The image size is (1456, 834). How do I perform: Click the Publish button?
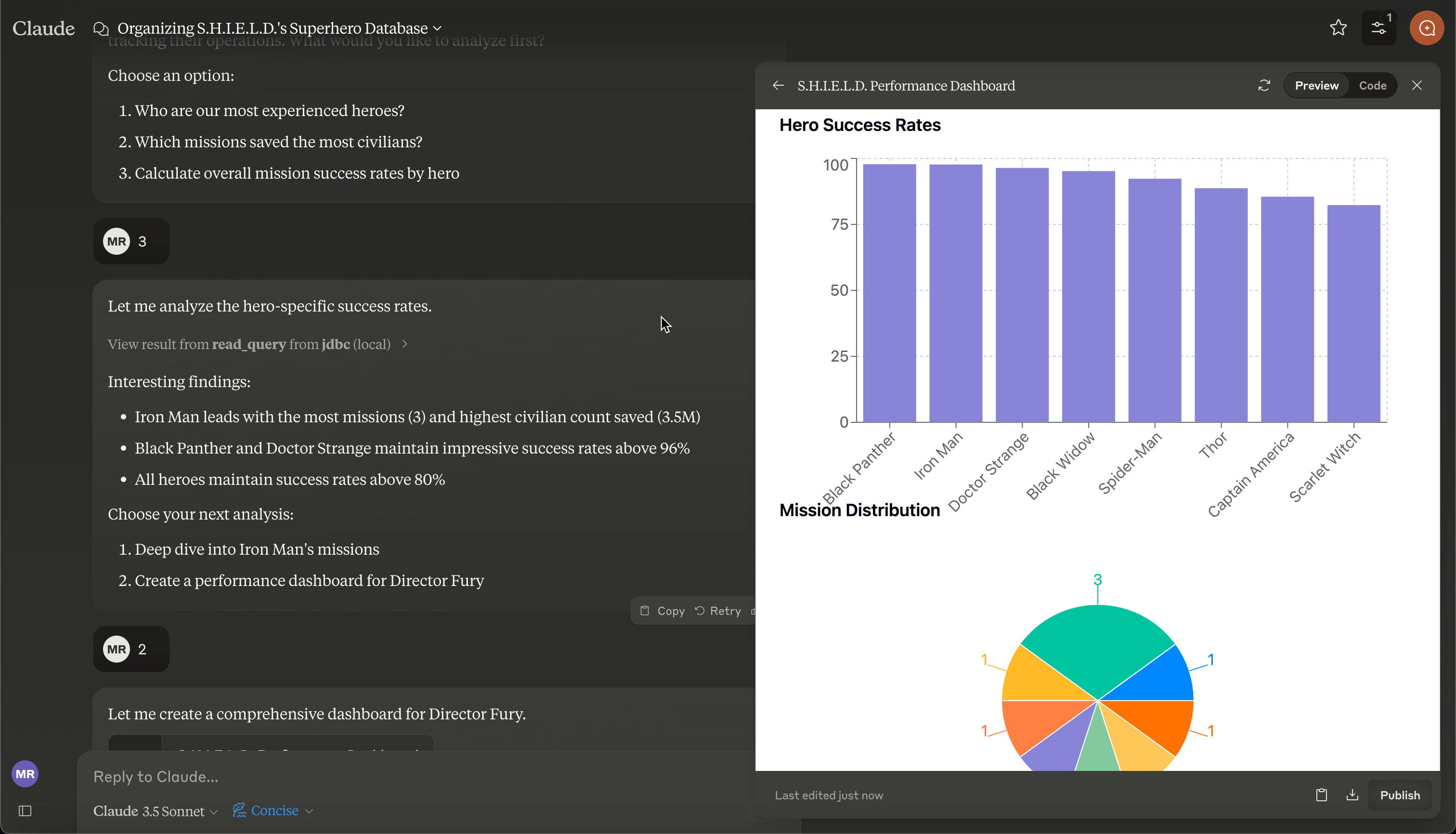(x=1399, y=795)
